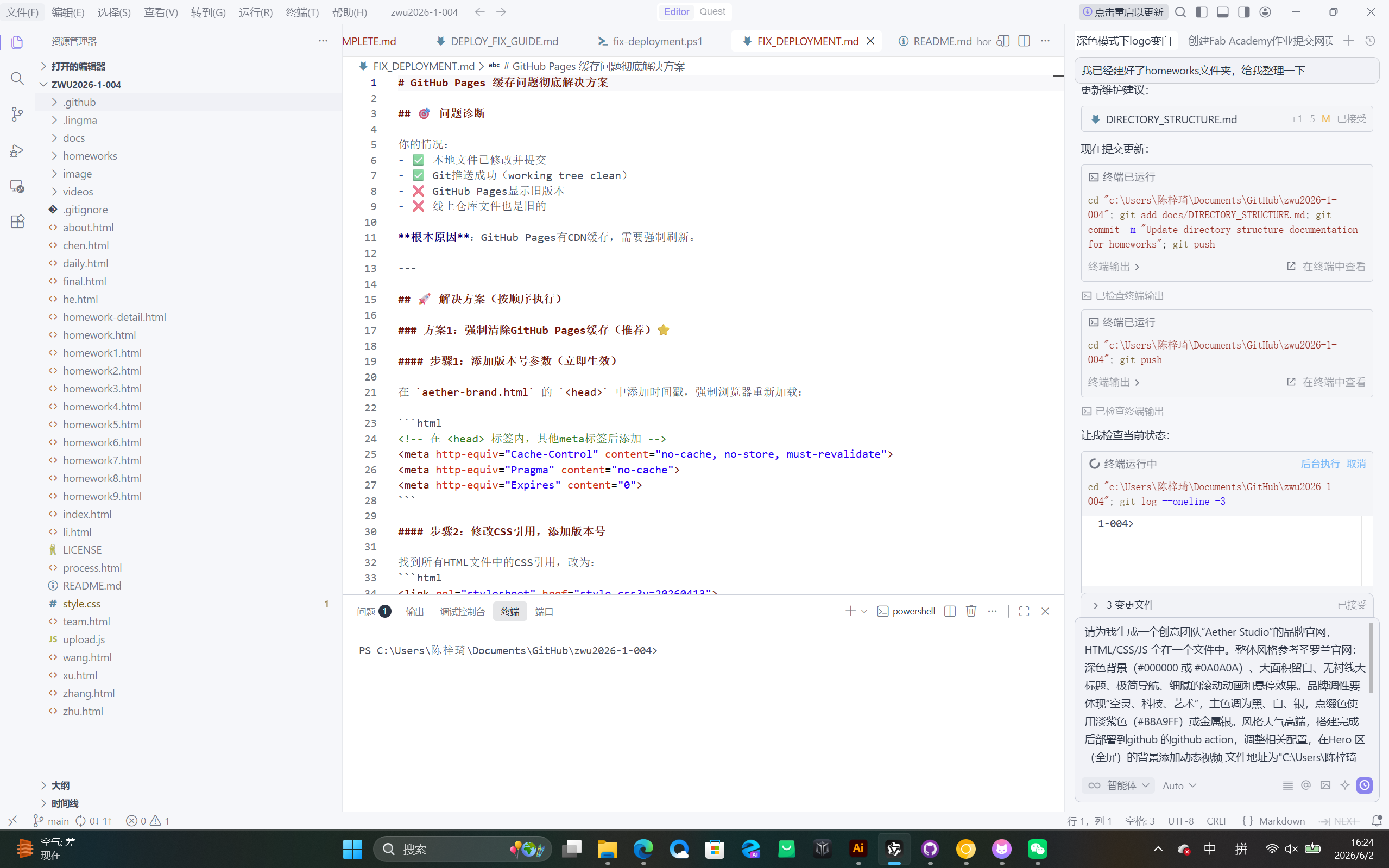The image size is (1389, 868).
Task: Open Run and Debug view
Action: click(17, 150)
